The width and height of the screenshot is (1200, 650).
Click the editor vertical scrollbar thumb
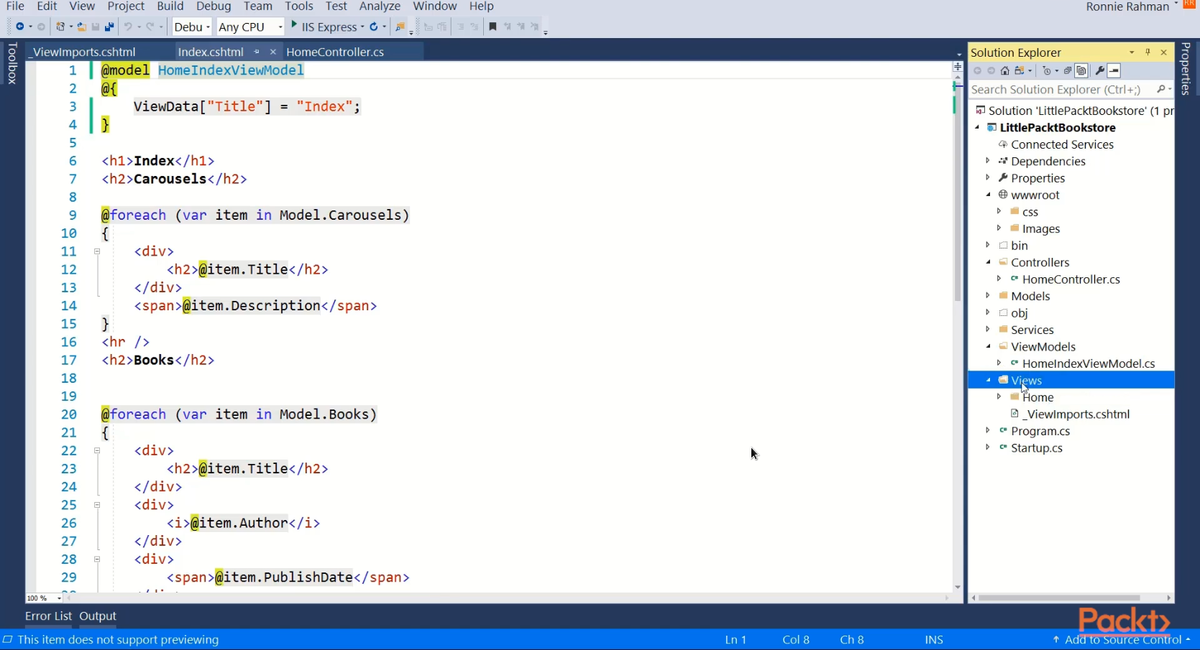958,190
